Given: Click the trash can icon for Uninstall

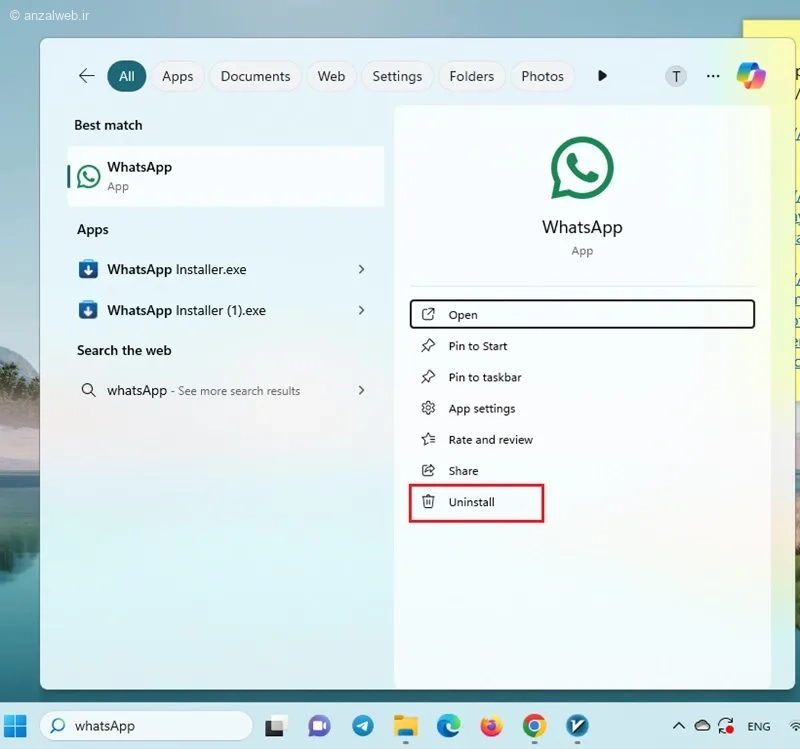Looking at the screenshot, I should (x=428, y=502).
